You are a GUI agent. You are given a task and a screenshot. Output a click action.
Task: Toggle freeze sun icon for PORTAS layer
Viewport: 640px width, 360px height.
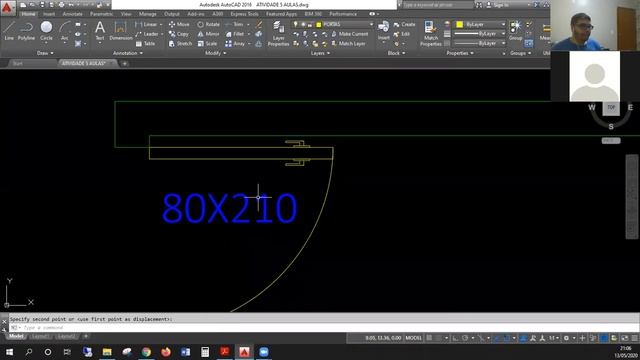tap(303, 24)
